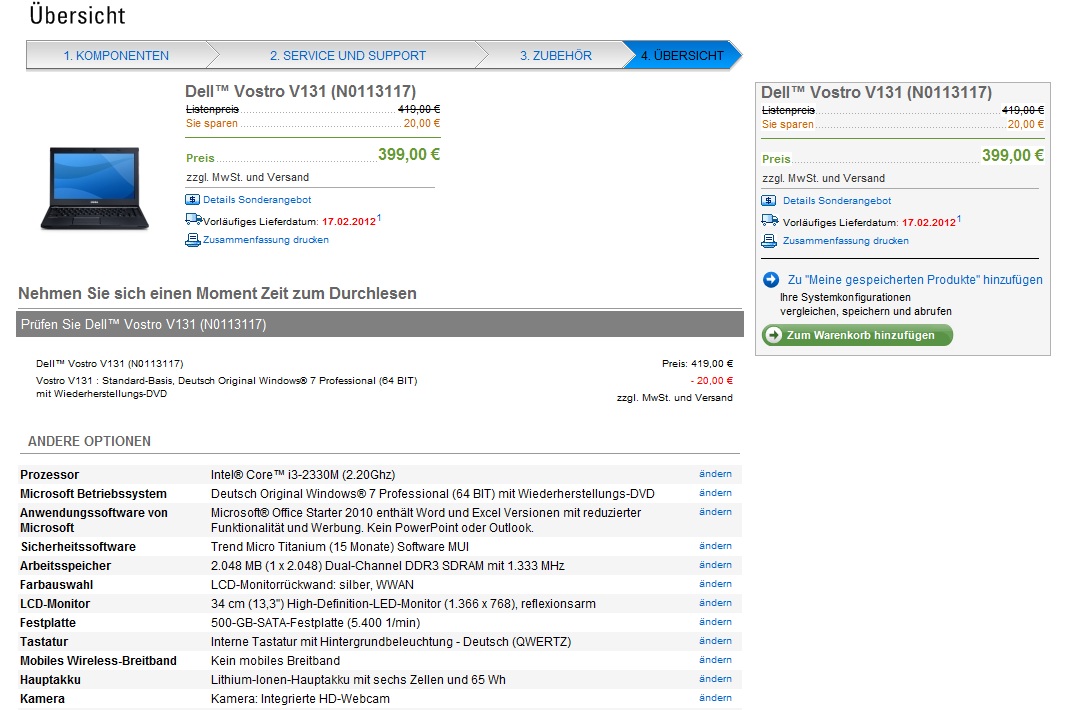The height and width of the screenshot is (710, 1072).
Task: Click the Kamera: Integrierte HD-Webcam value
Action: click(x=300, y=698)
